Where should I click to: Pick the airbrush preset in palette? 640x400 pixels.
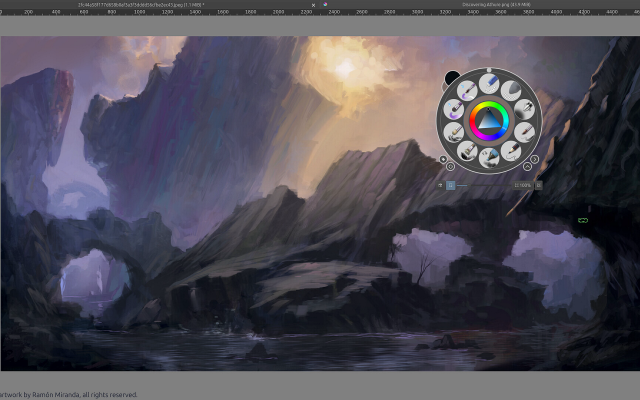pos(524,109)
